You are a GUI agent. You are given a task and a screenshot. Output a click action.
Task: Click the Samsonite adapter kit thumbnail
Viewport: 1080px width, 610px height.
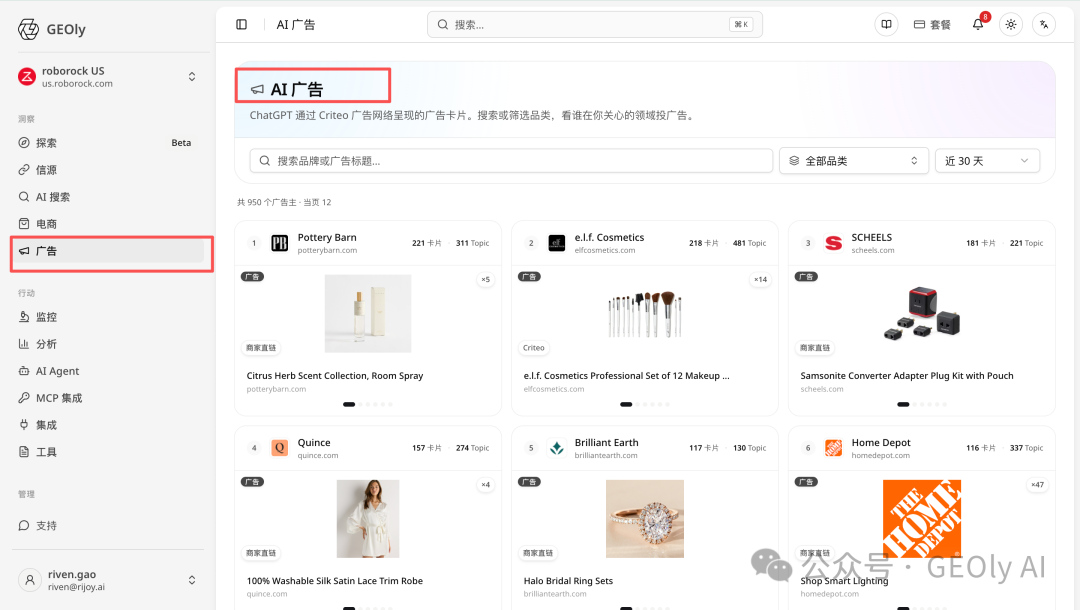click(x=922, y=314)
